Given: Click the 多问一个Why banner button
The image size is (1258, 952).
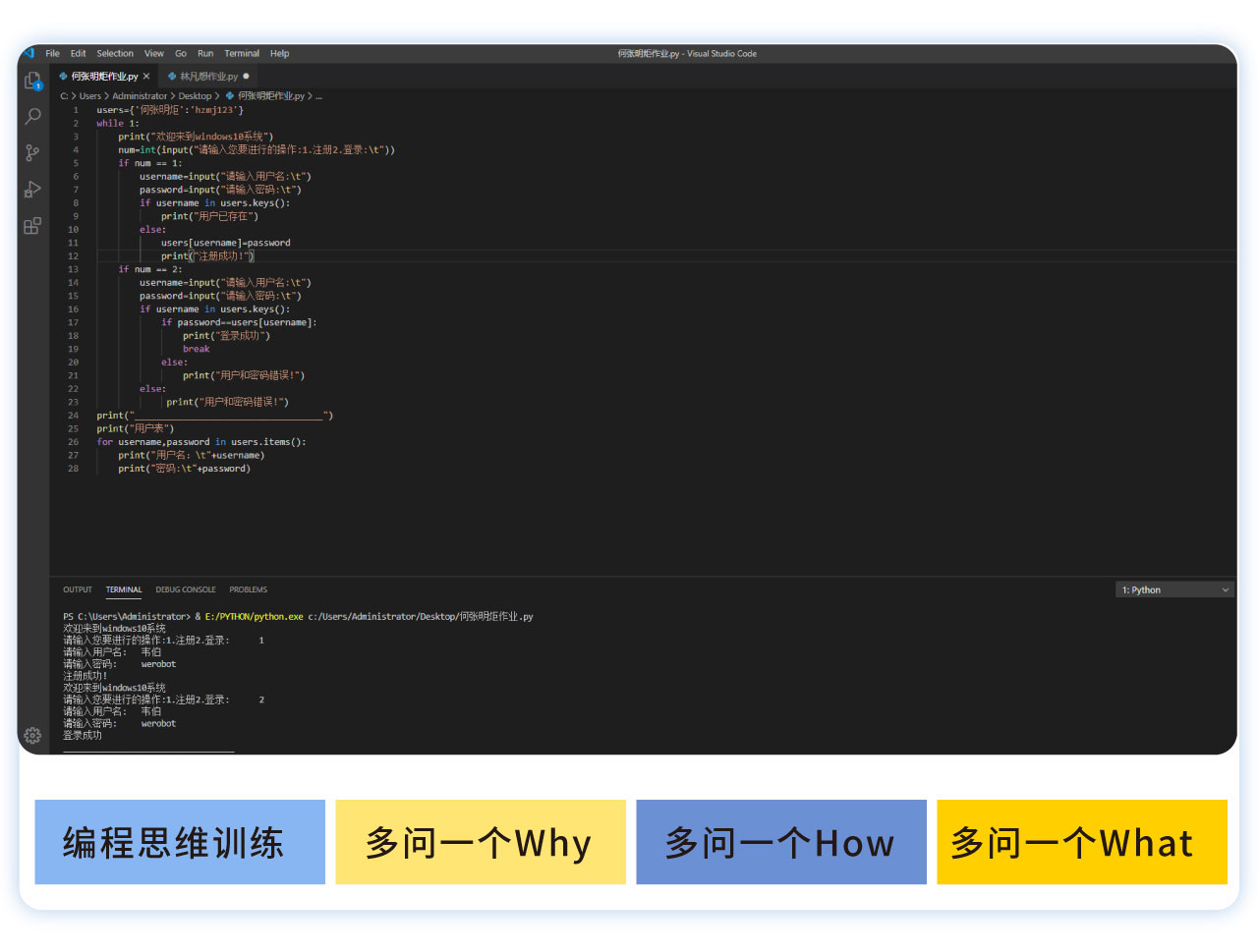Looking at the screenshot, I should pyautogui.click(x=481, y=842).
